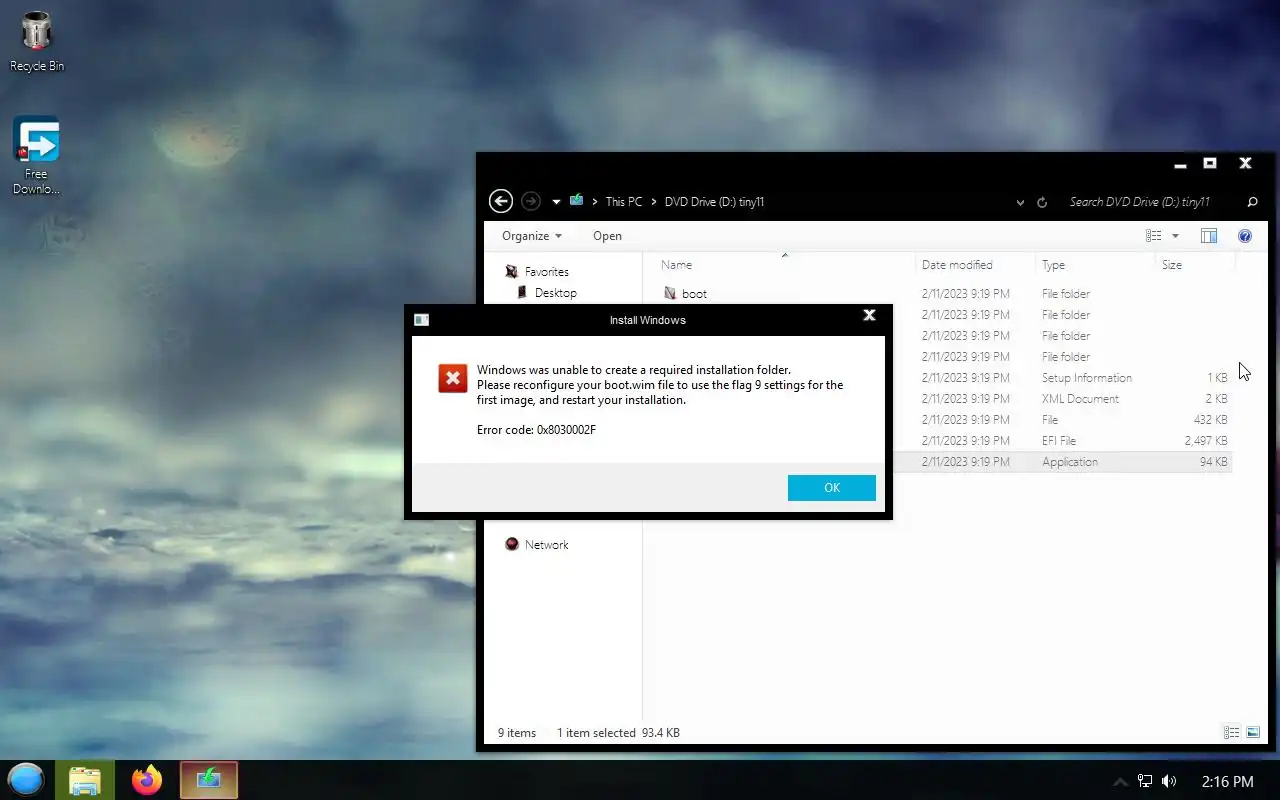Open File Explorer from the taskbar
1280x800 pixels.
(x=85, y=780)
